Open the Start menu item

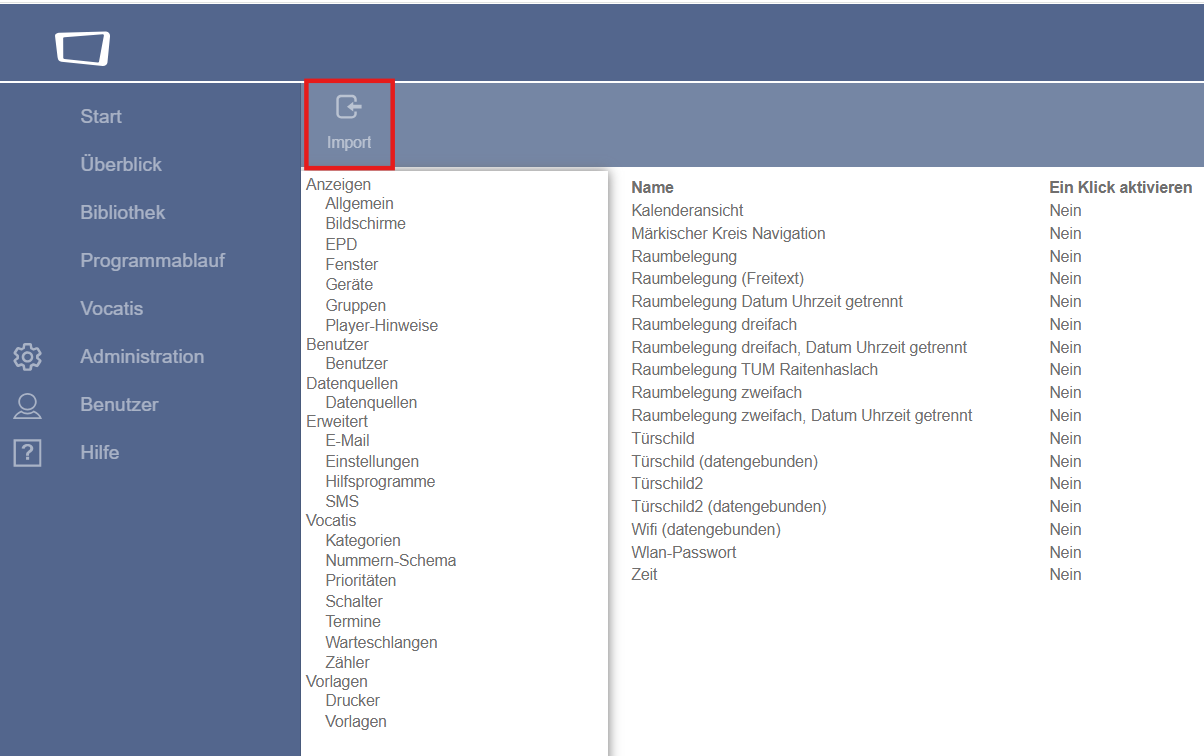coord(101,117)
